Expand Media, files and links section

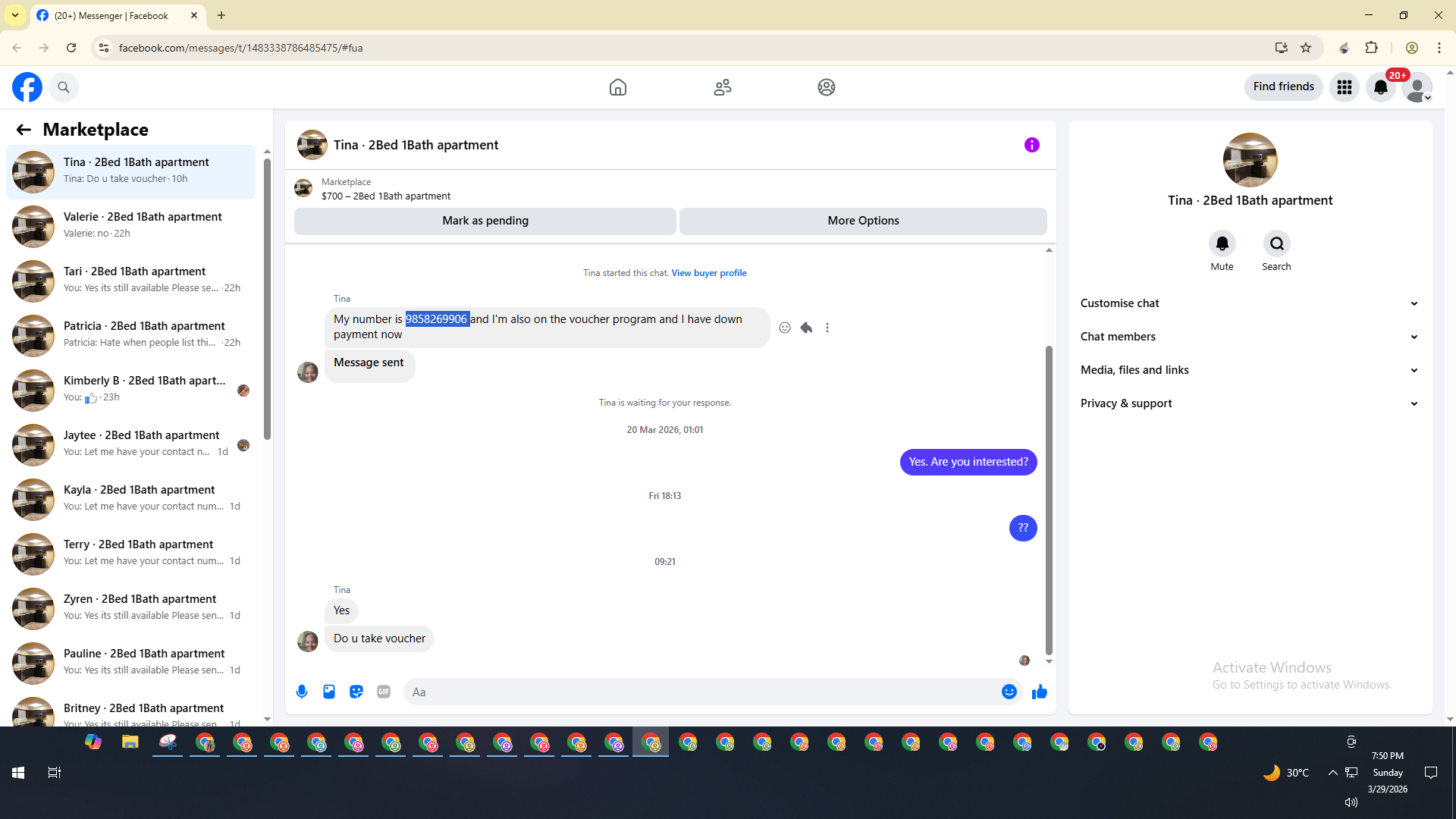click(1250, 370)
